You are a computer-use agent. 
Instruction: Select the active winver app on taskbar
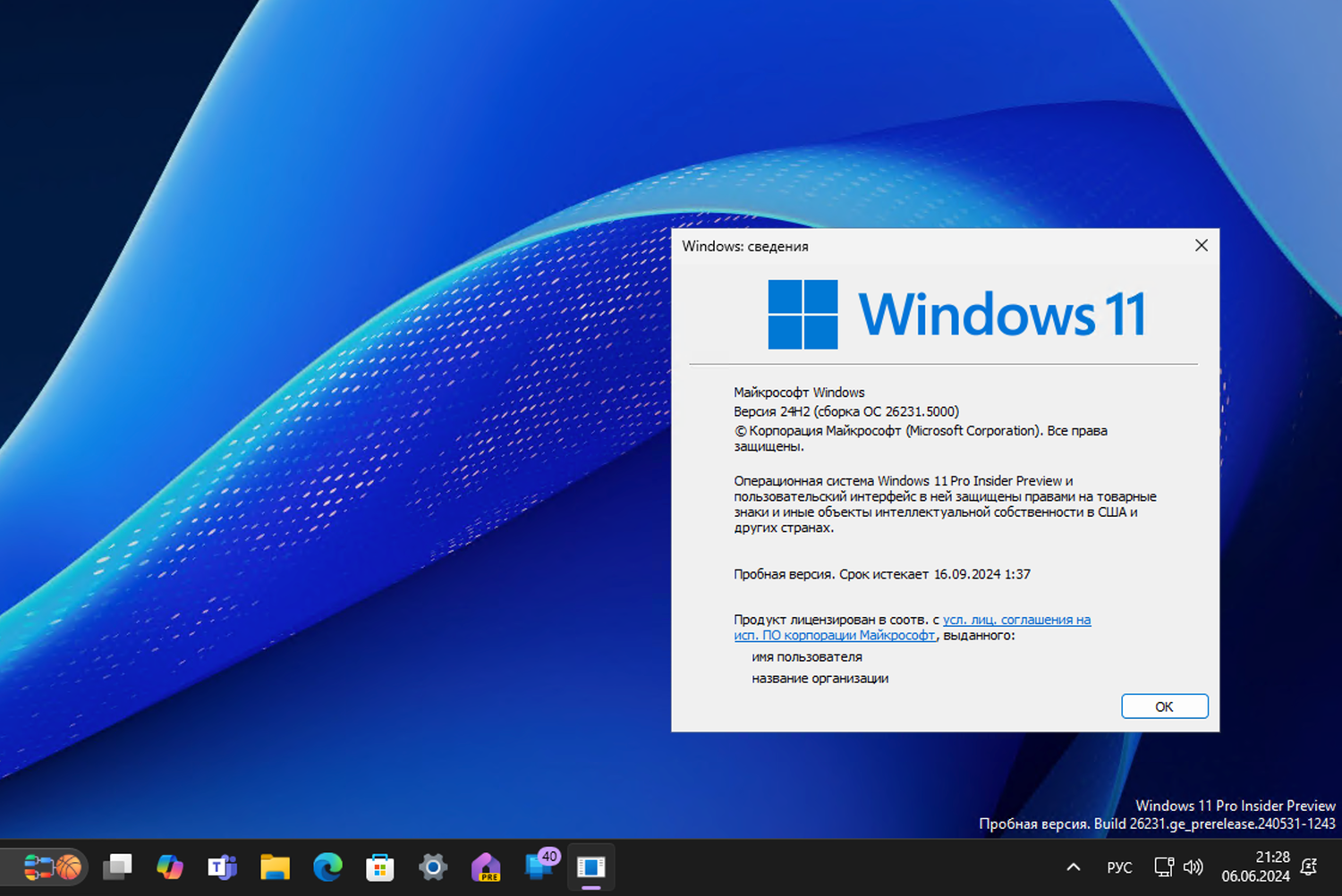(591, 867)
